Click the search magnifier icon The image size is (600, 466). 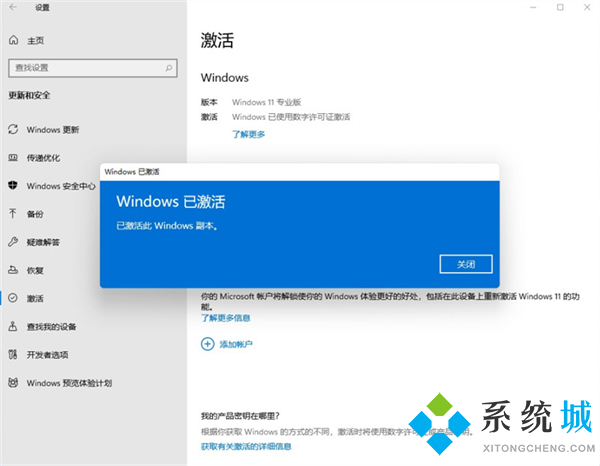point(169,68)
